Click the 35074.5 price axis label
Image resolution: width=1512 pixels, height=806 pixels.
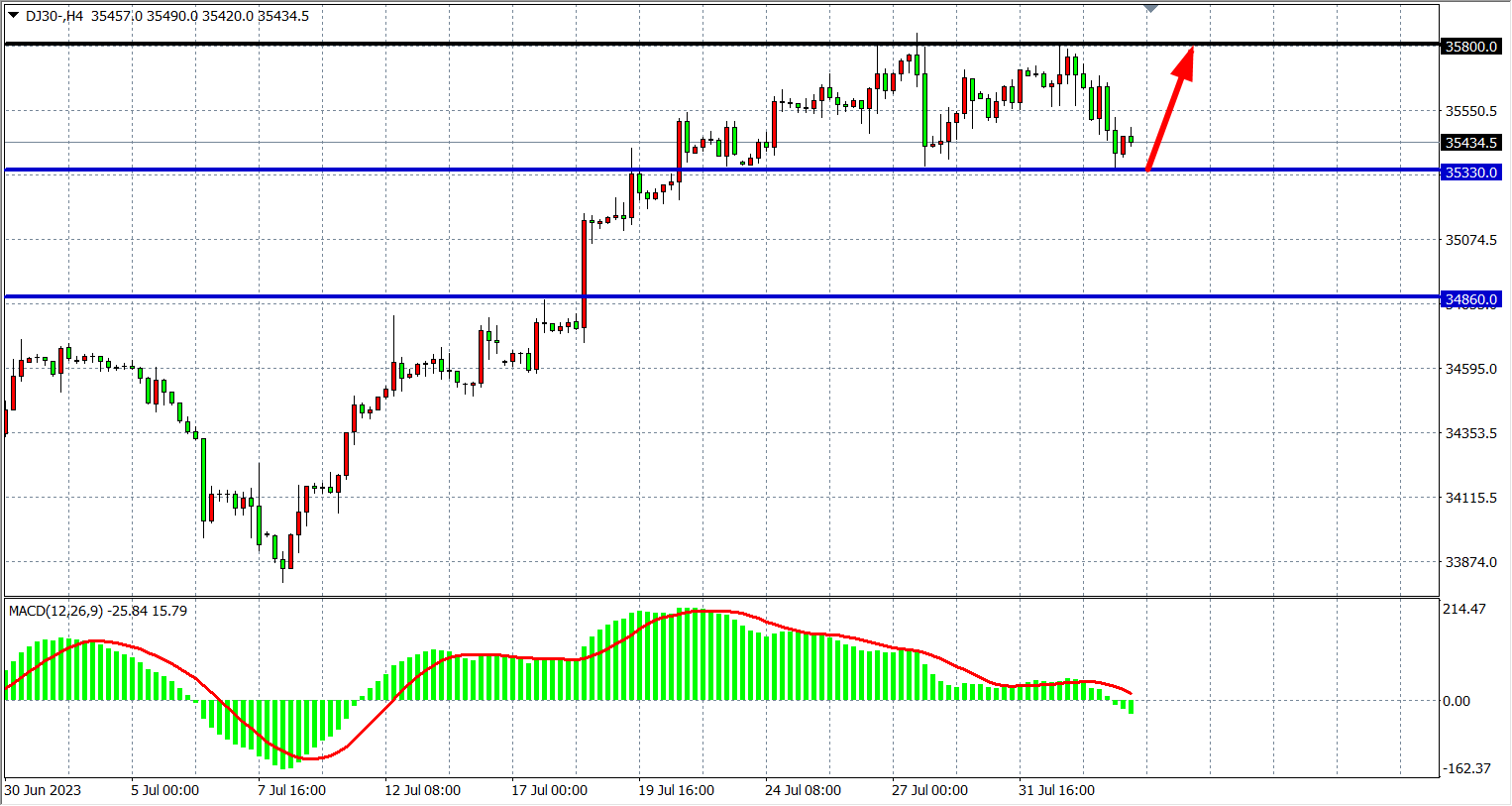click(x=1471, y=240)
